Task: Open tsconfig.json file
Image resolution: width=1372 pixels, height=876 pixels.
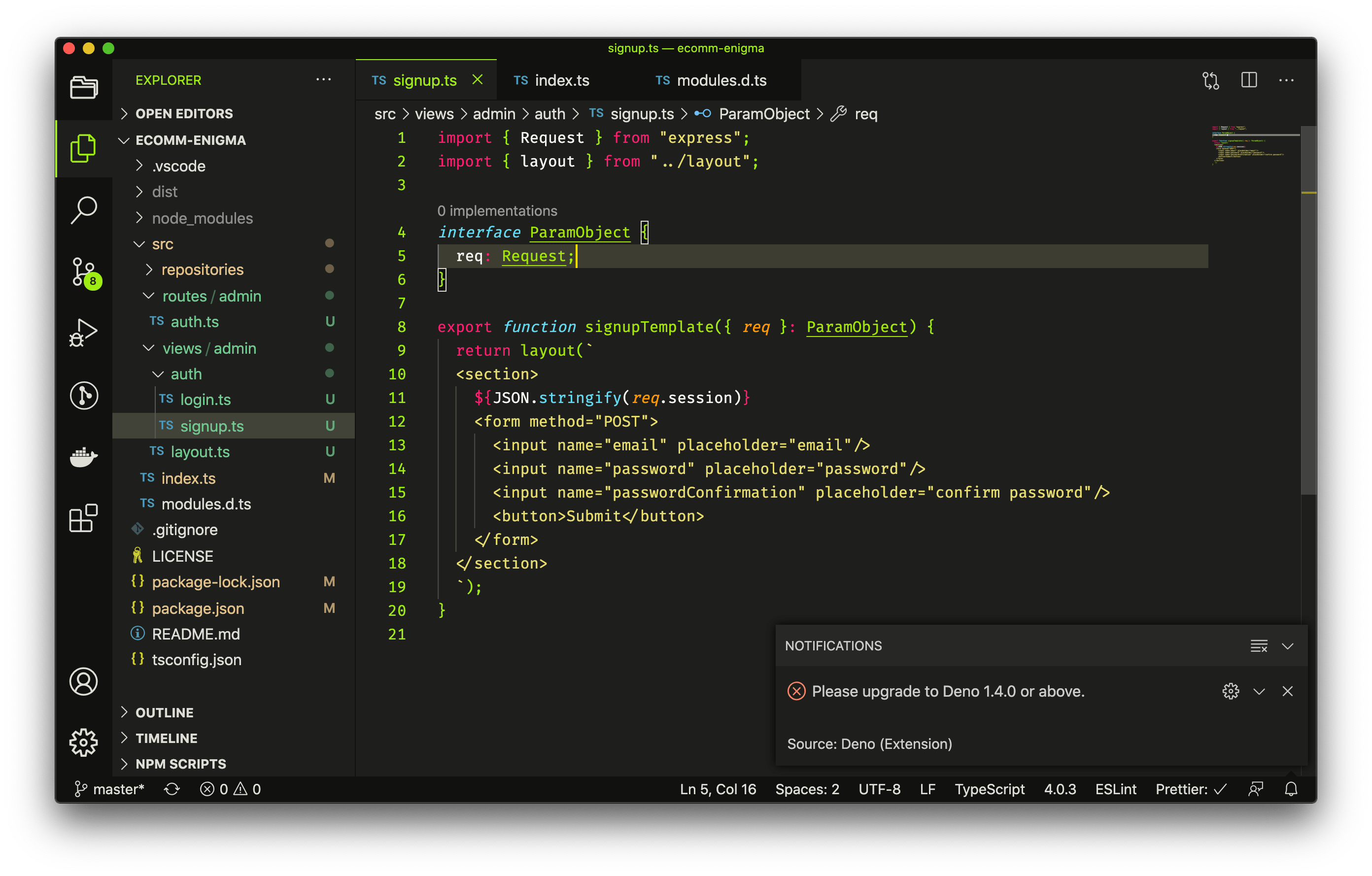Action: pyautogui.click(x=234, y=660)
